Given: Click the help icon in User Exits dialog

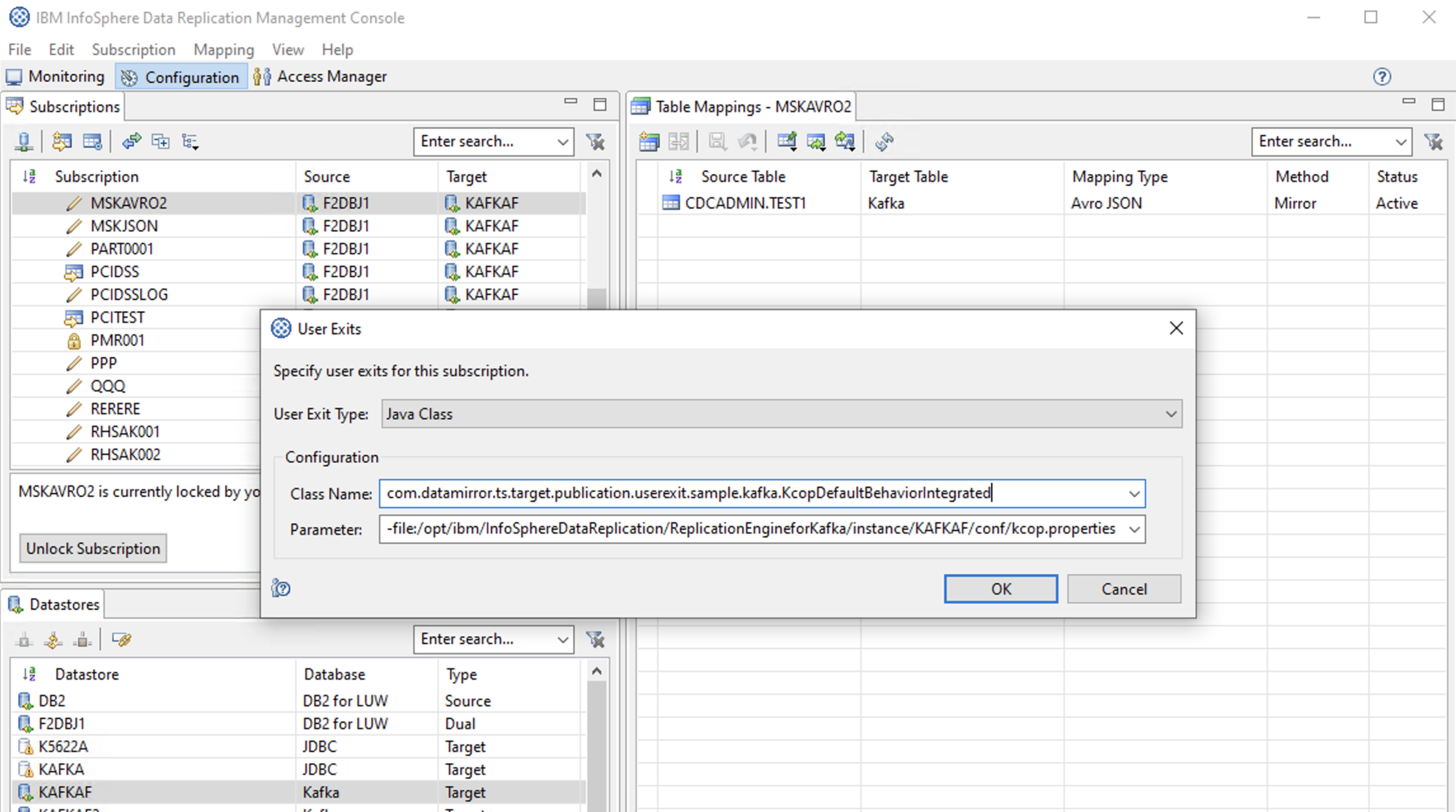Looking at the screenshot, I should [x=281, y=588].
